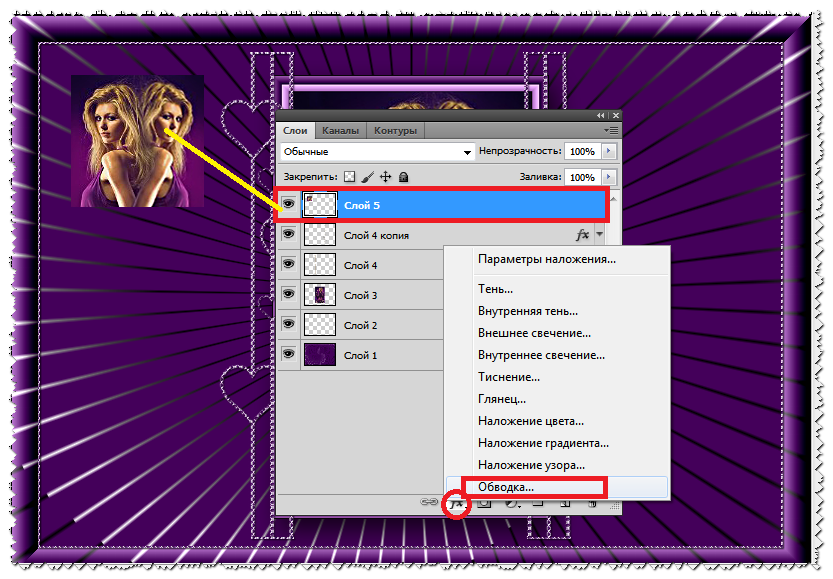The width and height of the screenshot is (833, 579).
Task: Open the Обычные blend mode dropdown
Action: (377, 152)
